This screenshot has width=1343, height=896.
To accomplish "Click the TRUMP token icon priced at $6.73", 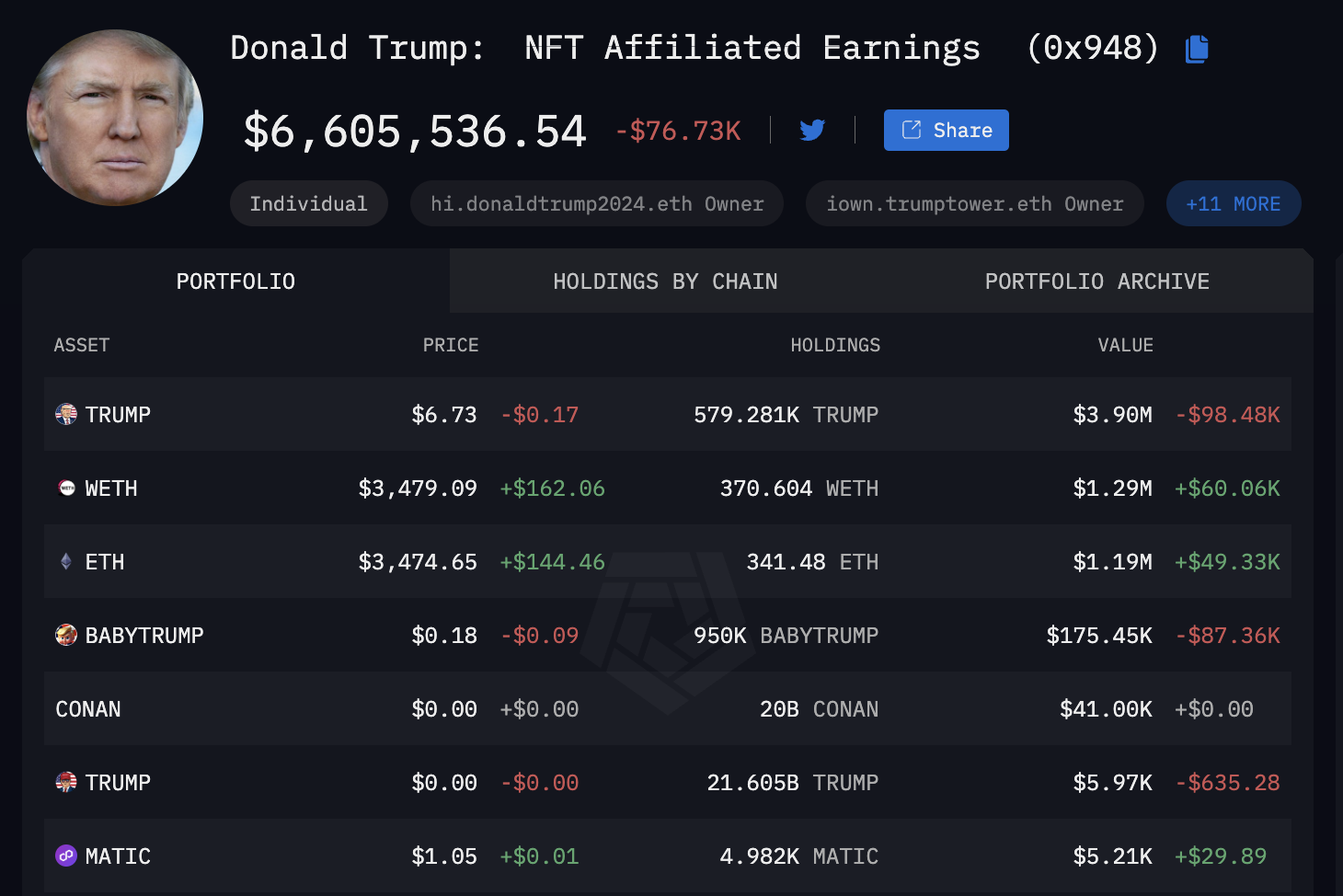I will 66,415.
